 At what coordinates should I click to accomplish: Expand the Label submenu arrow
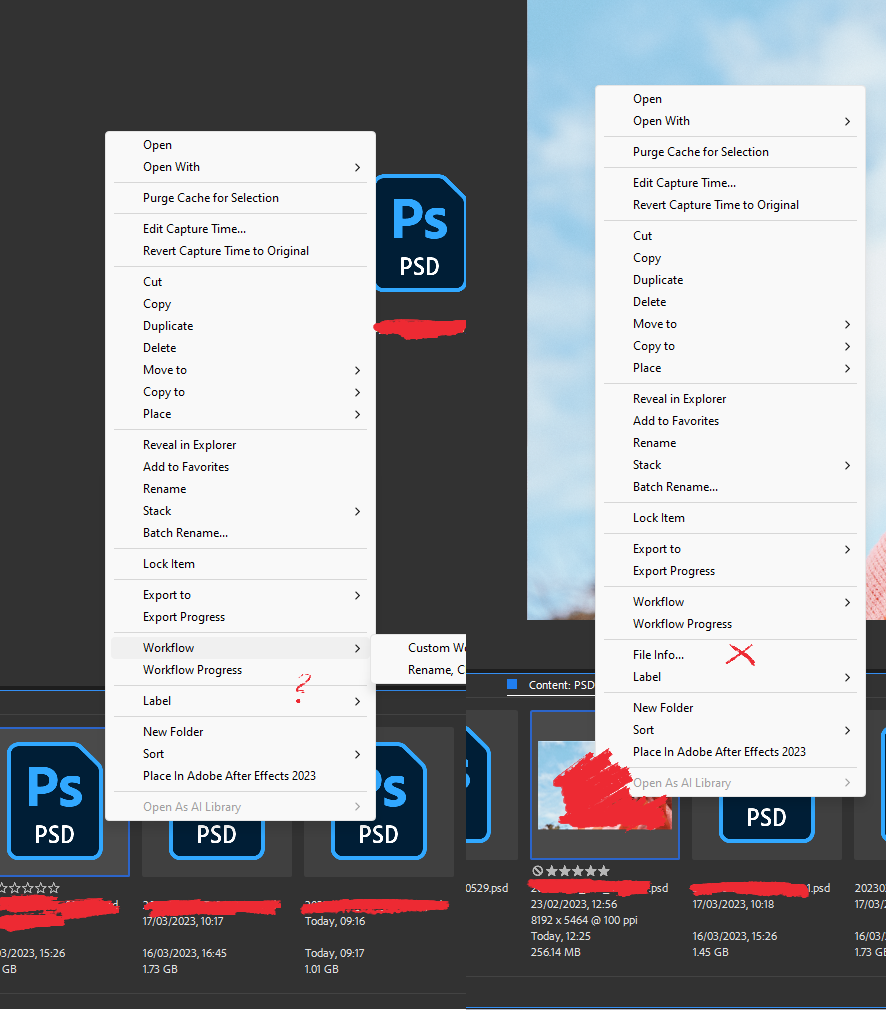coord(358,700)
